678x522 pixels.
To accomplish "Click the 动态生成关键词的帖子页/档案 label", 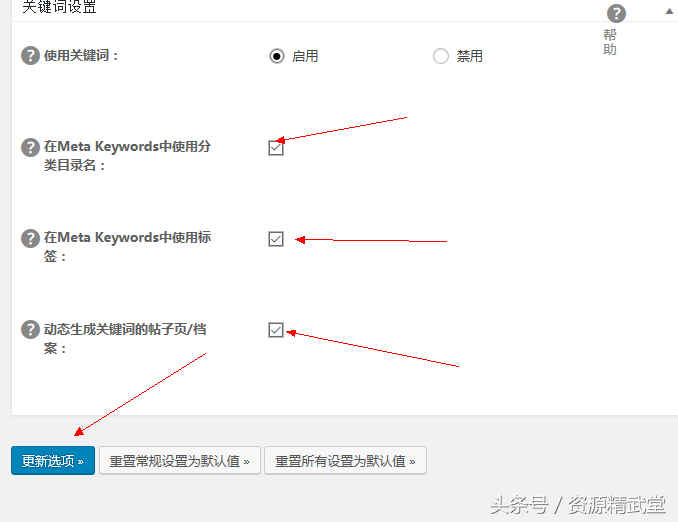I will [125, 339].
